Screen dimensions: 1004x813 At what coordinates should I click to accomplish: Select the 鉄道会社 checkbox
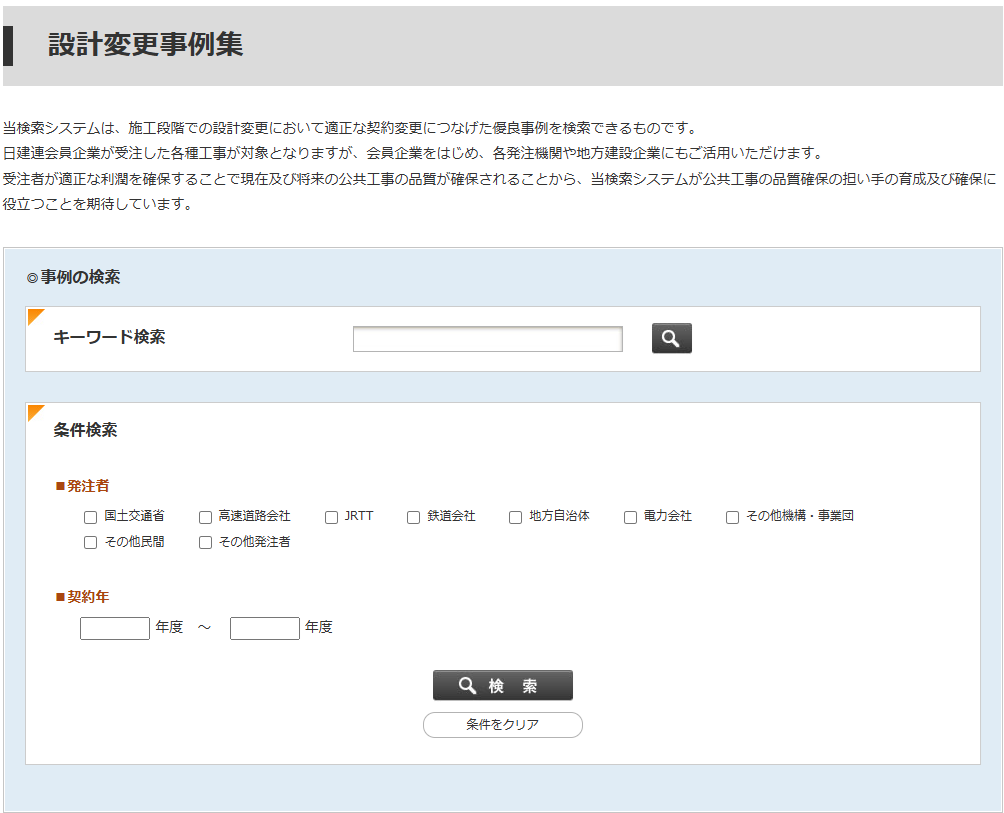413,517
